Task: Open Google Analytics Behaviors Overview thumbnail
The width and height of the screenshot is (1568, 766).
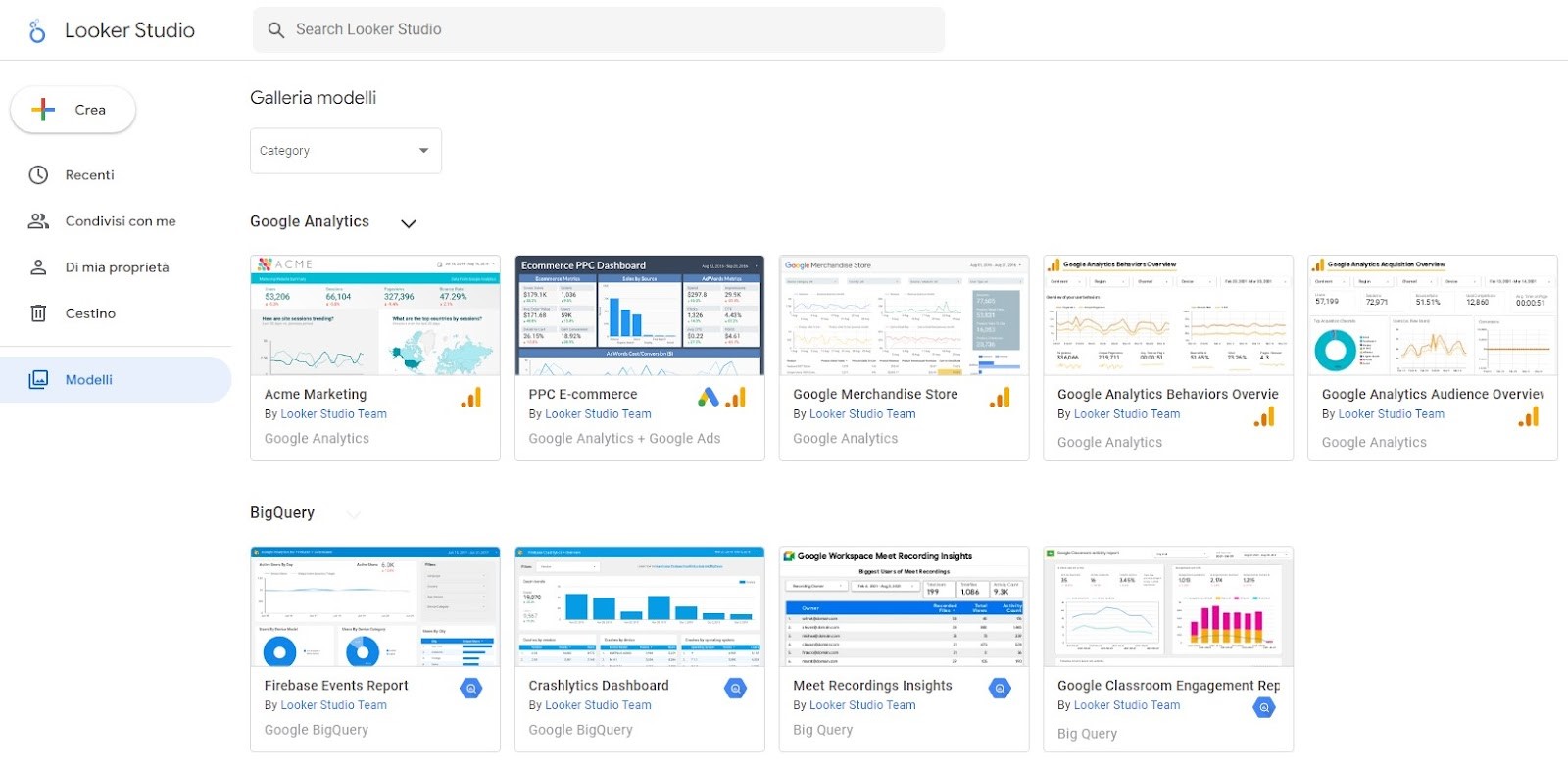Action: pyautogui.click(x=1168, y=315)
